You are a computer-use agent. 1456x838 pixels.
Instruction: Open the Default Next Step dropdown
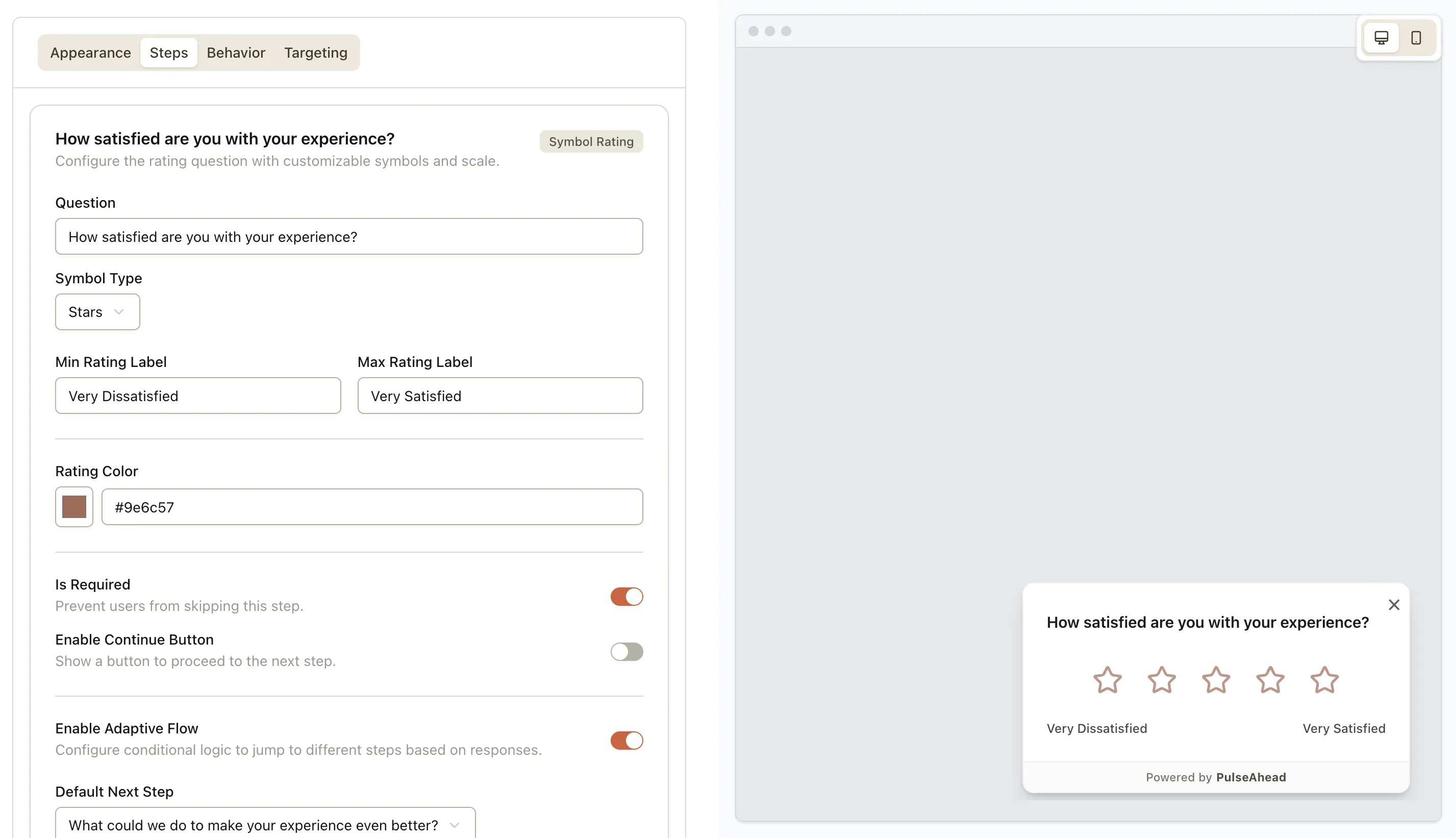point(265,824)
